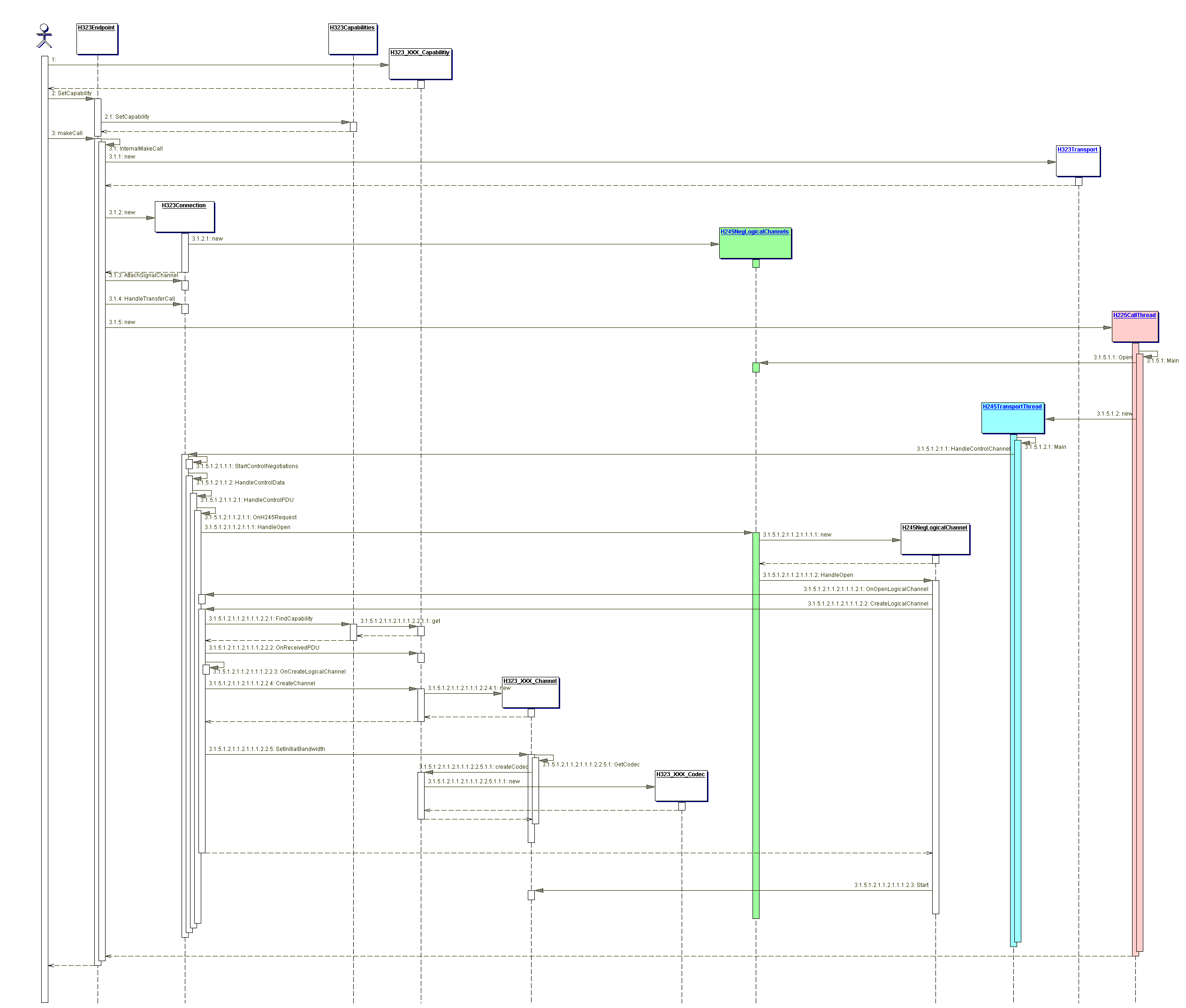Select the H323Capabilities object box
Screen dimensions: 1186x1008
(x=353, y=39)
